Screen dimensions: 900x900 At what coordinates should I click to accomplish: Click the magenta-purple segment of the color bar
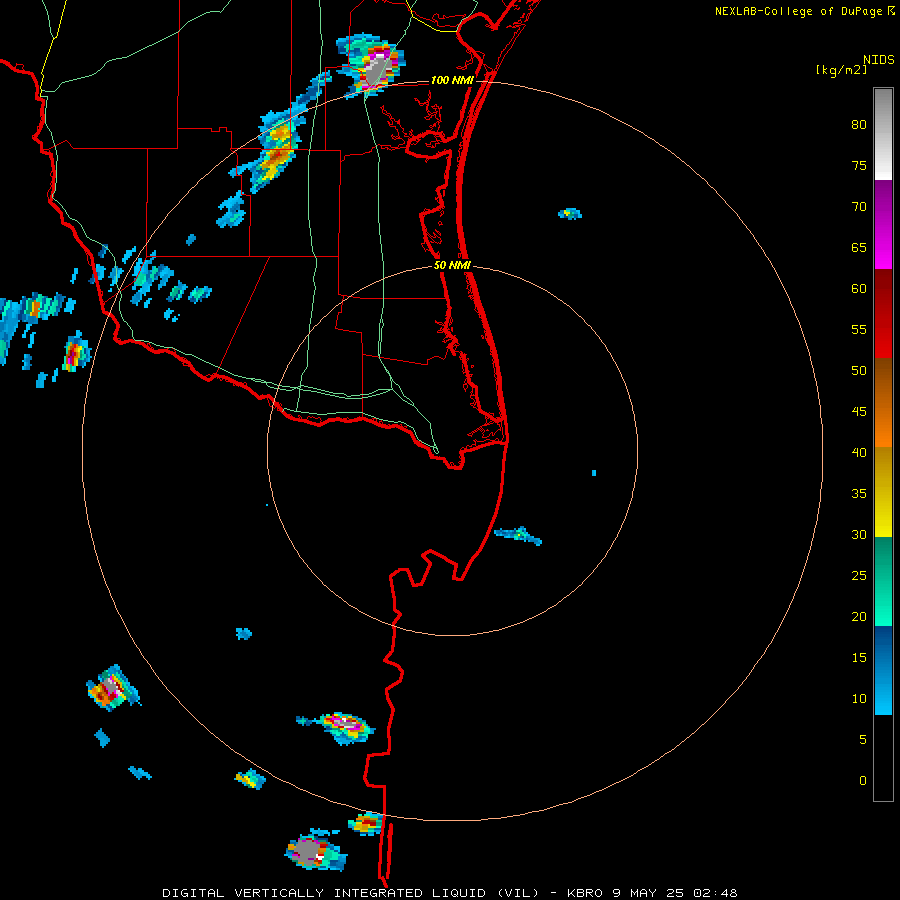pyautogui.click(x=883, y=224)
